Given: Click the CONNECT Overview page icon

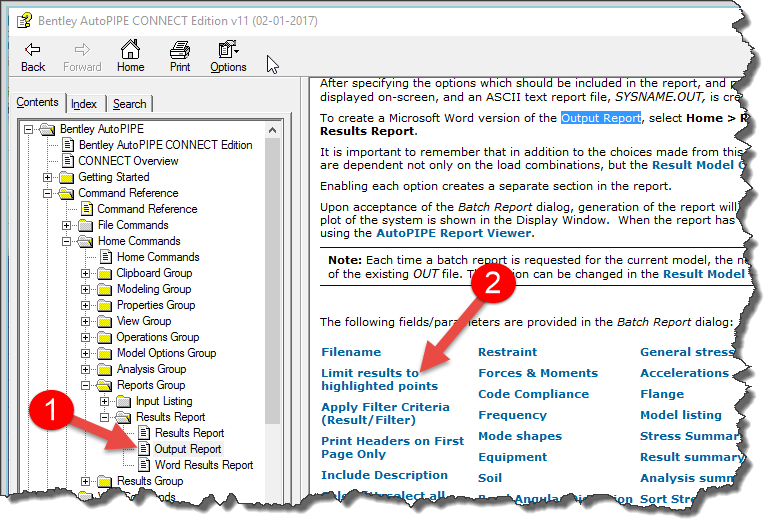Looking at the screenshot, I should coord(68,161).
